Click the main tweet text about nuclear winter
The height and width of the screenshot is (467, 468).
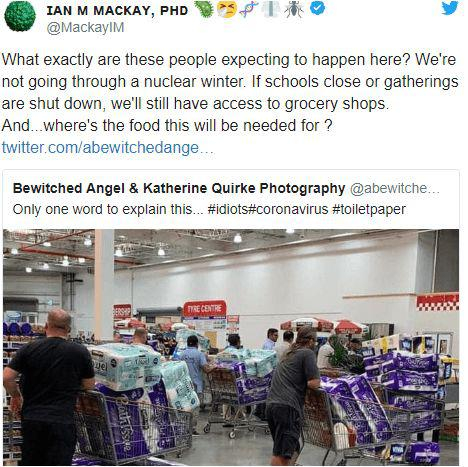coord(230,93)
